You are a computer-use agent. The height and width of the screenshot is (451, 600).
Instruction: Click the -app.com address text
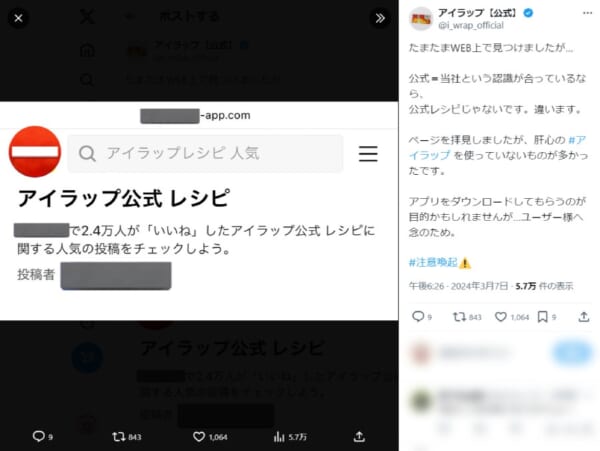click(226, 116)
